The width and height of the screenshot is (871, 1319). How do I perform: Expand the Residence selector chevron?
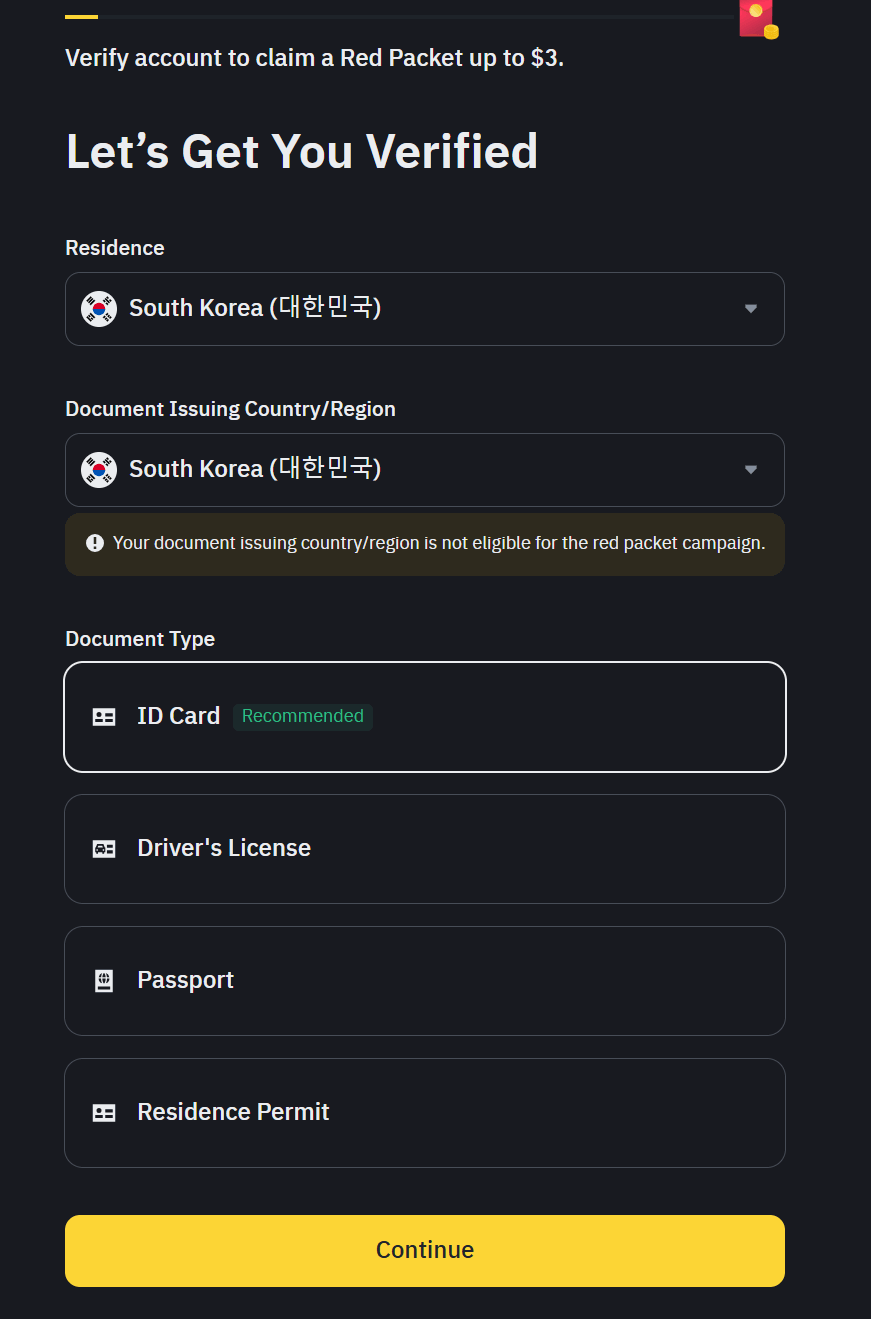coord(750,309)
